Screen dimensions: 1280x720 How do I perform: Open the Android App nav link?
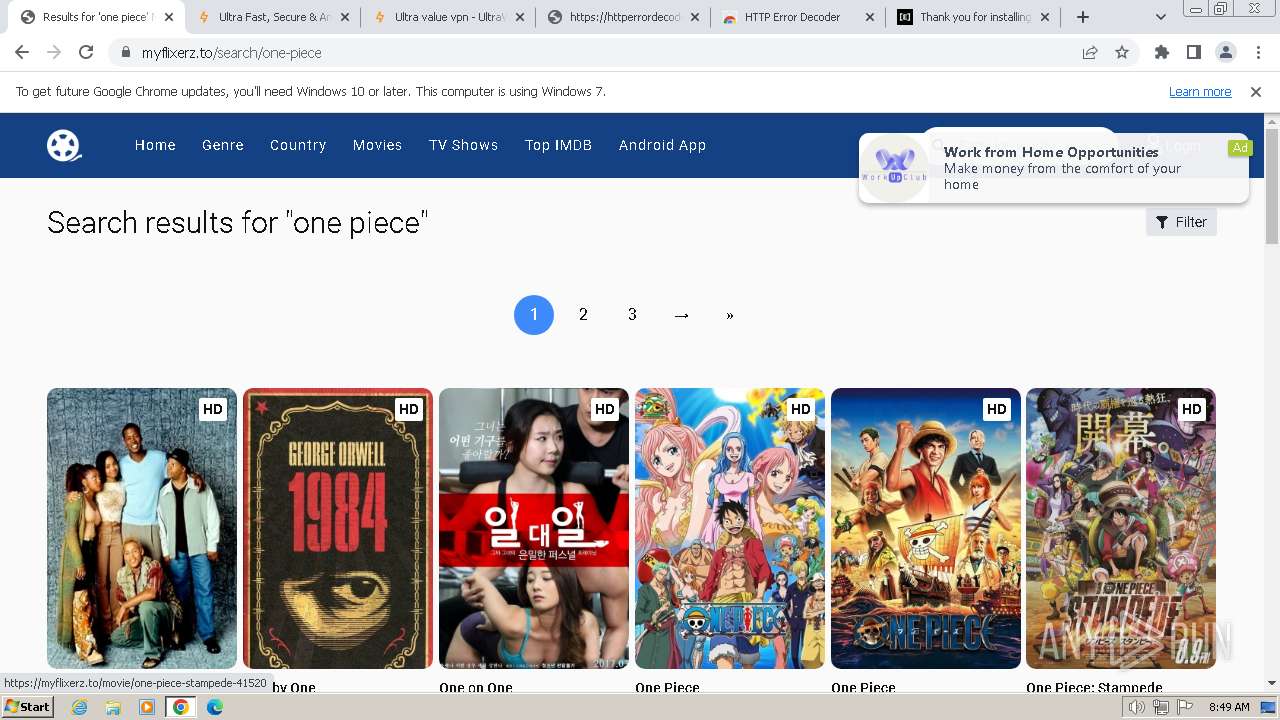point(662,145)
